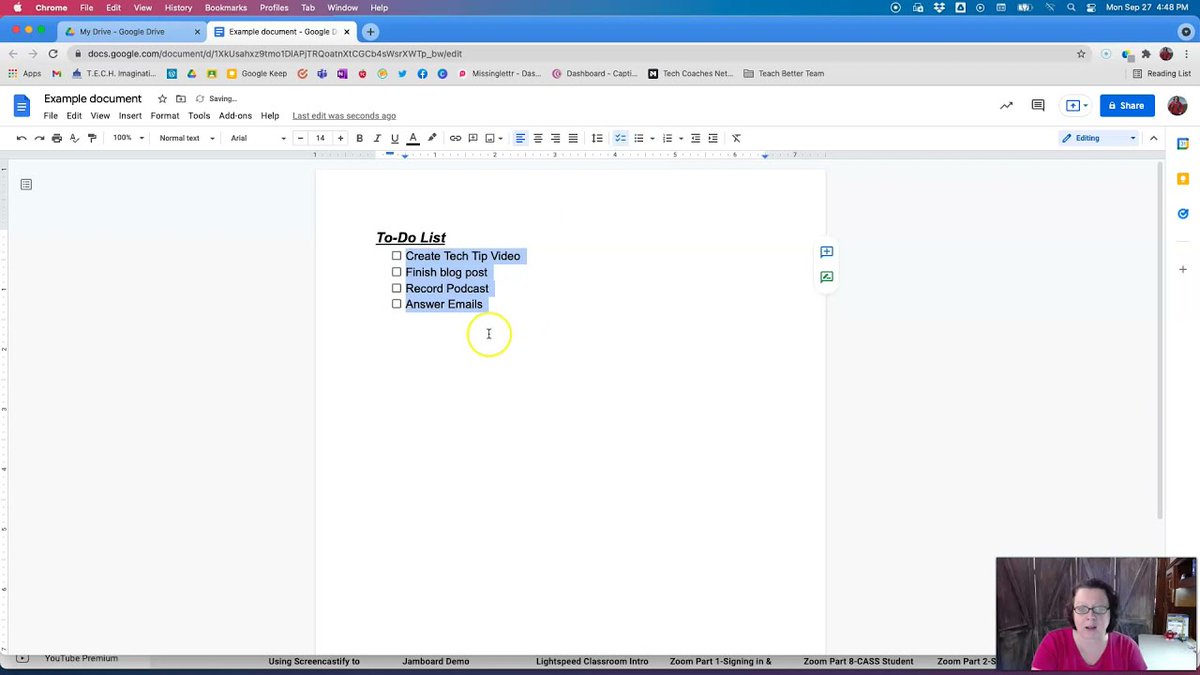
Task: Open the Editing mode dropdown
Action: (x=1099, y=138)
